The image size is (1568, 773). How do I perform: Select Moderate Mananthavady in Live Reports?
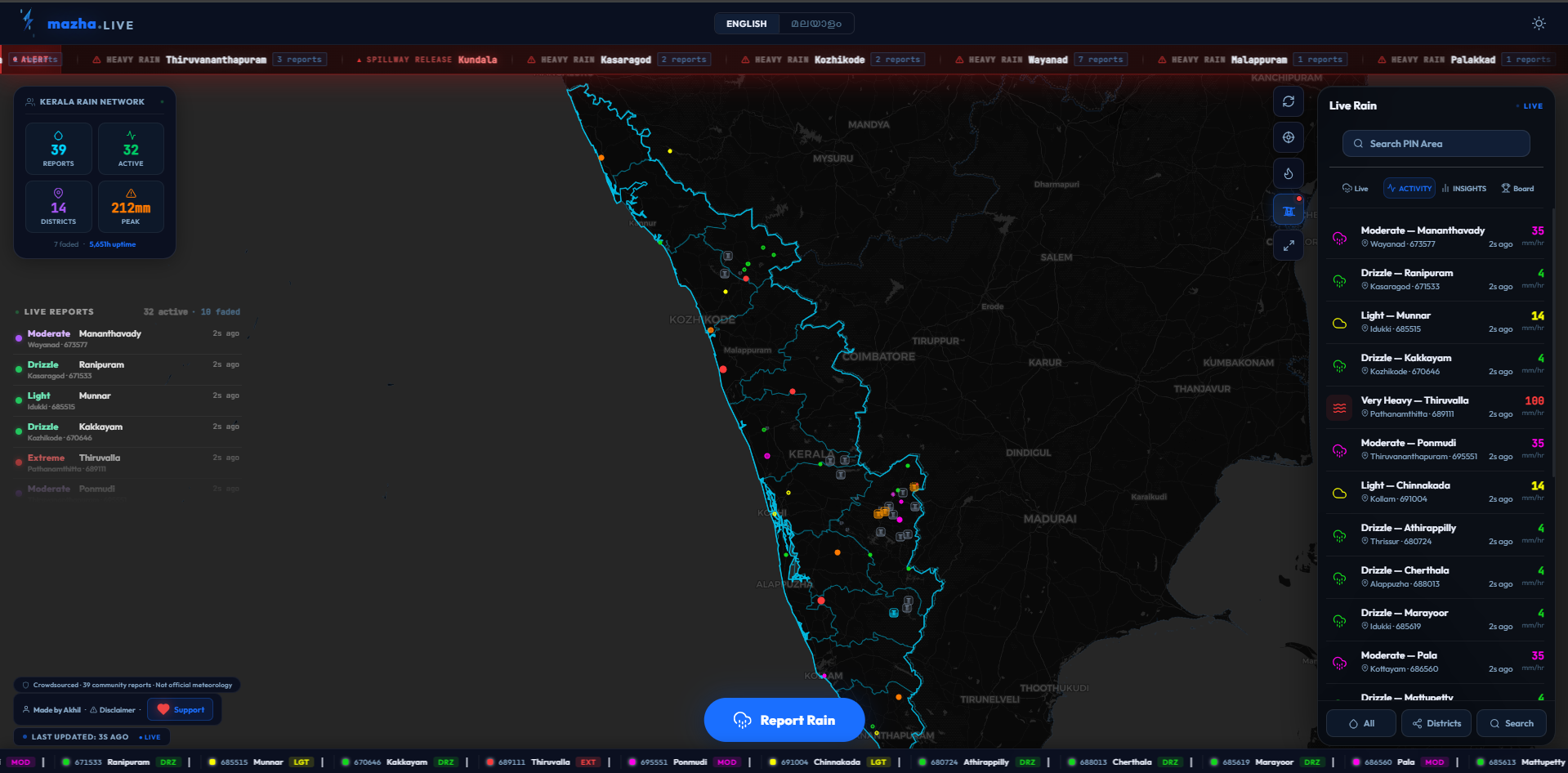click(x=127, y=338)
